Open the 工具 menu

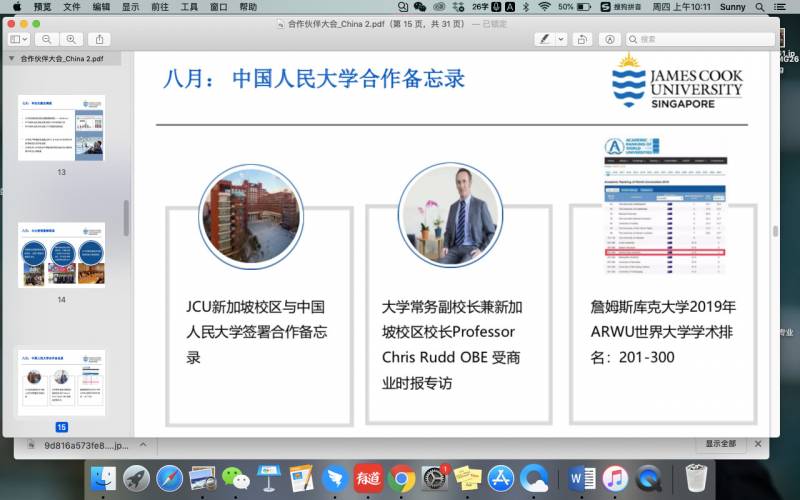(189, 6)
